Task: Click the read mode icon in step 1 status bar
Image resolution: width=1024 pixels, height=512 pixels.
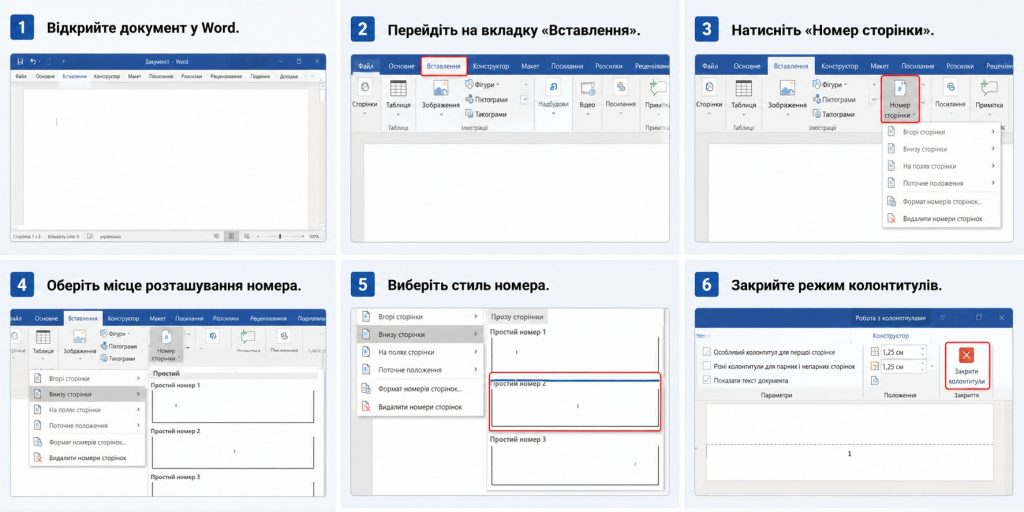Action: pos(216,236)
